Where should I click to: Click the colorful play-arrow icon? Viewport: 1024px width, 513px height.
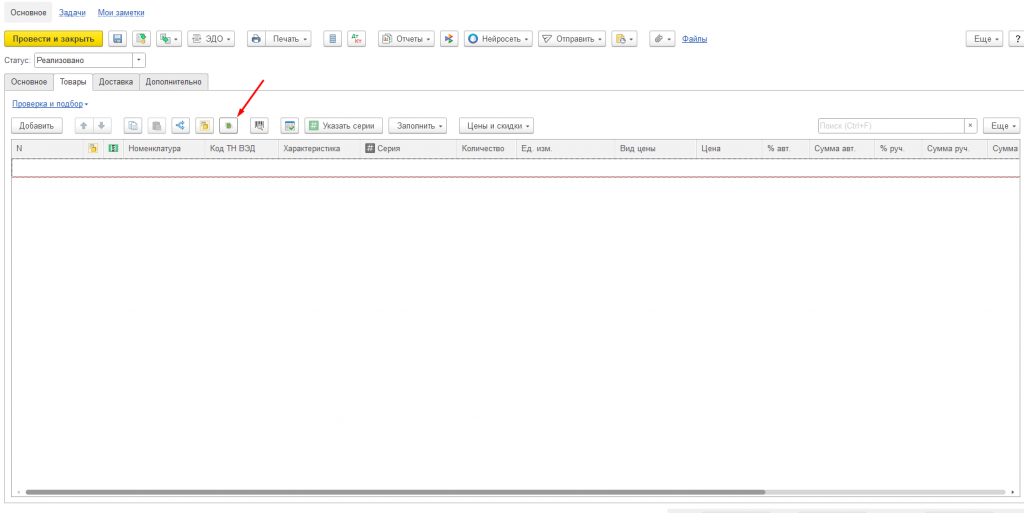click(x=449, y=39)
